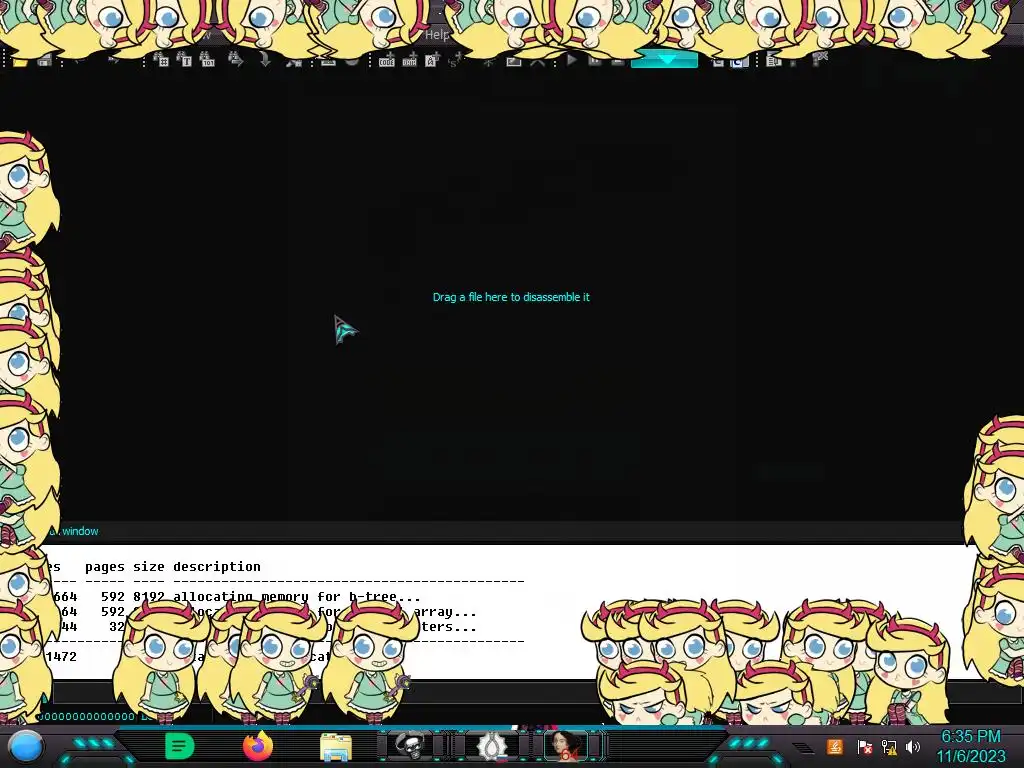Open the cyan debugger selection dropdown

click(664, 60)
